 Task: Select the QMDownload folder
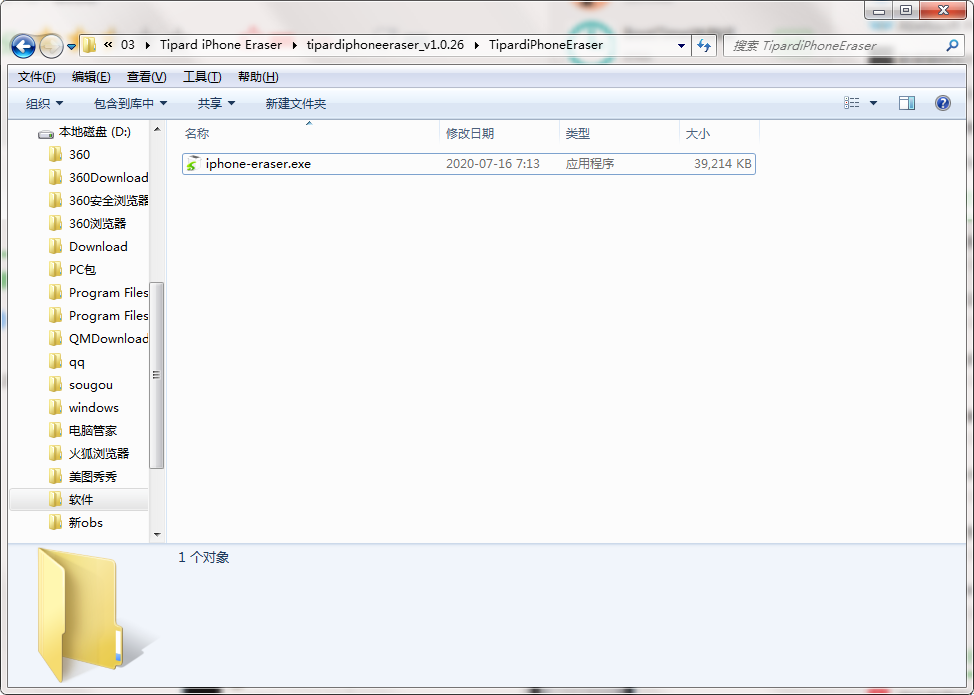pyautogui.click(x=109, y=338)
